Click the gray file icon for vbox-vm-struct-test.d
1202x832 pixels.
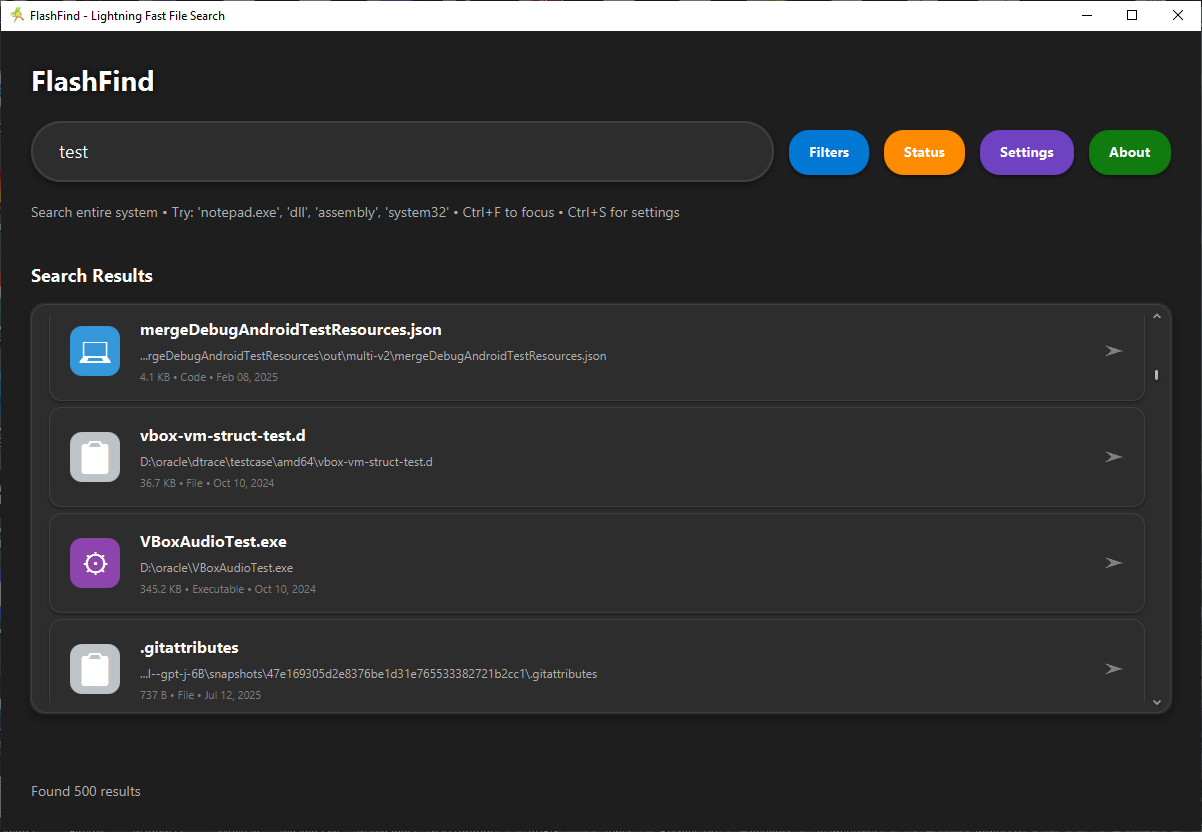[95, 457]
